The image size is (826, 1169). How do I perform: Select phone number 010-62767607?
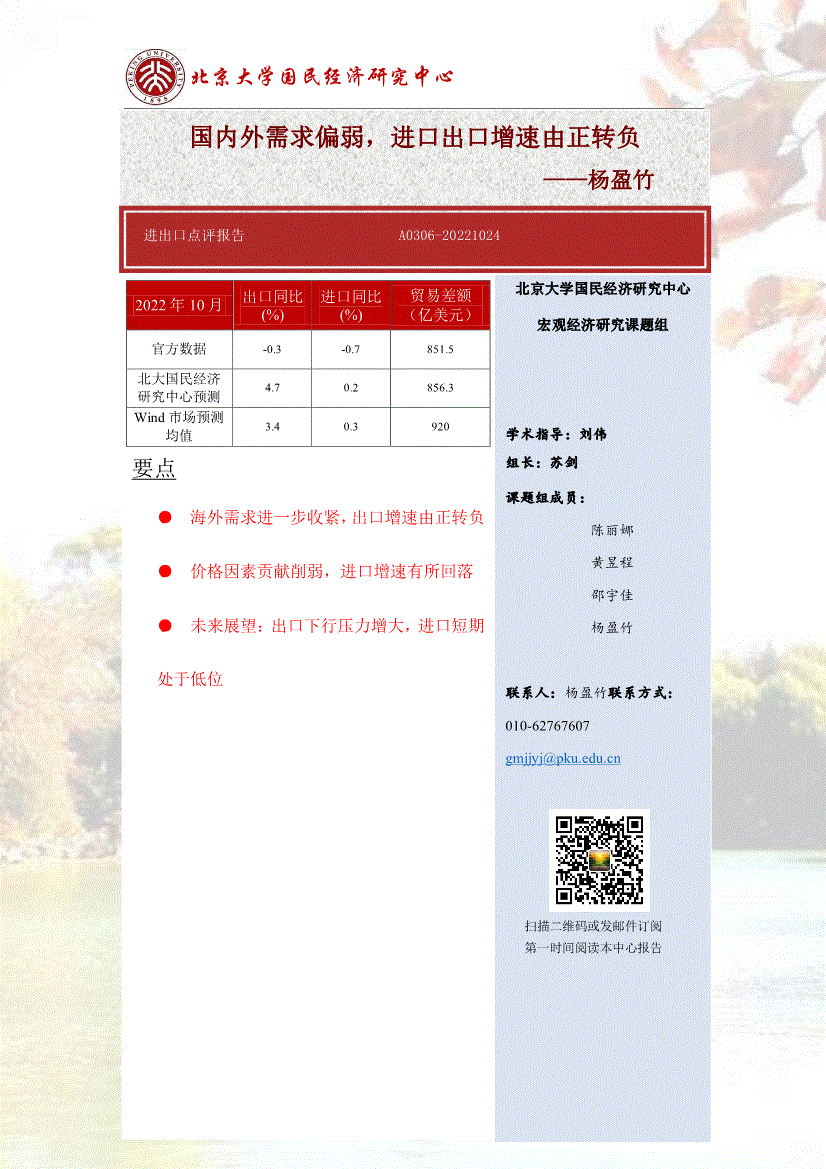coord(548,726)
